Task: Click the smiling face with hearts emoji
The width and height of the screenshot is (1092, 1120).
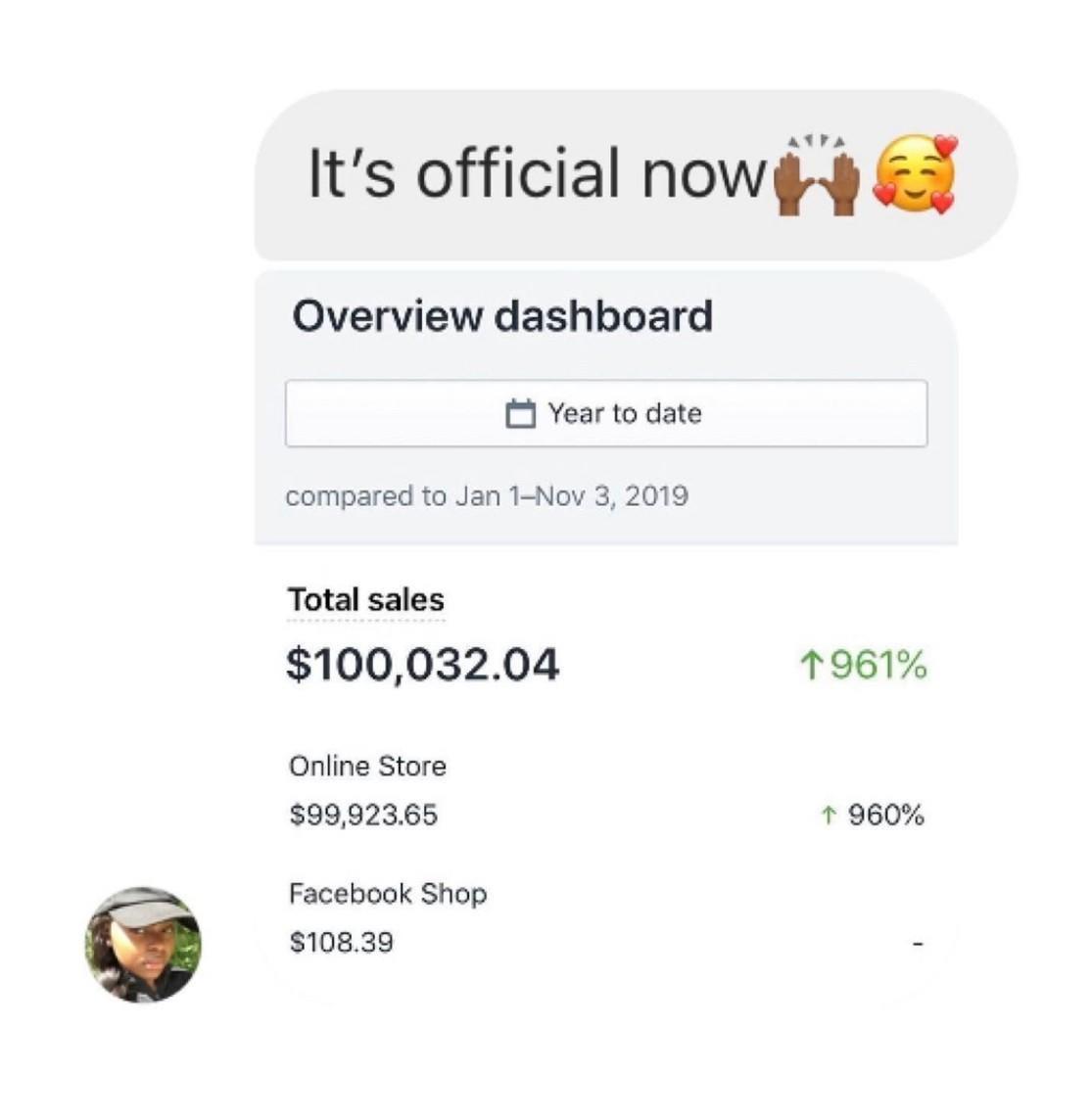Action: (x=915, y=174)
